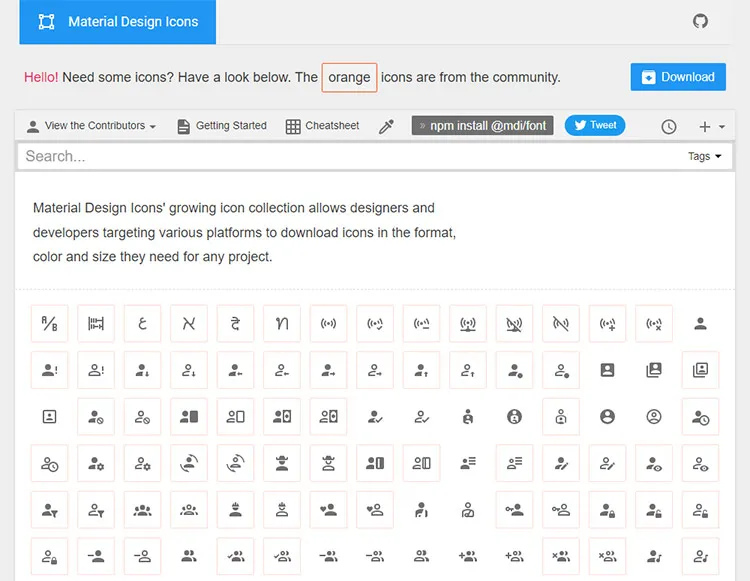Viewport: 750px width, 581px height.
Task: Tweet about Material Design Icons
Action: (595, 125)
